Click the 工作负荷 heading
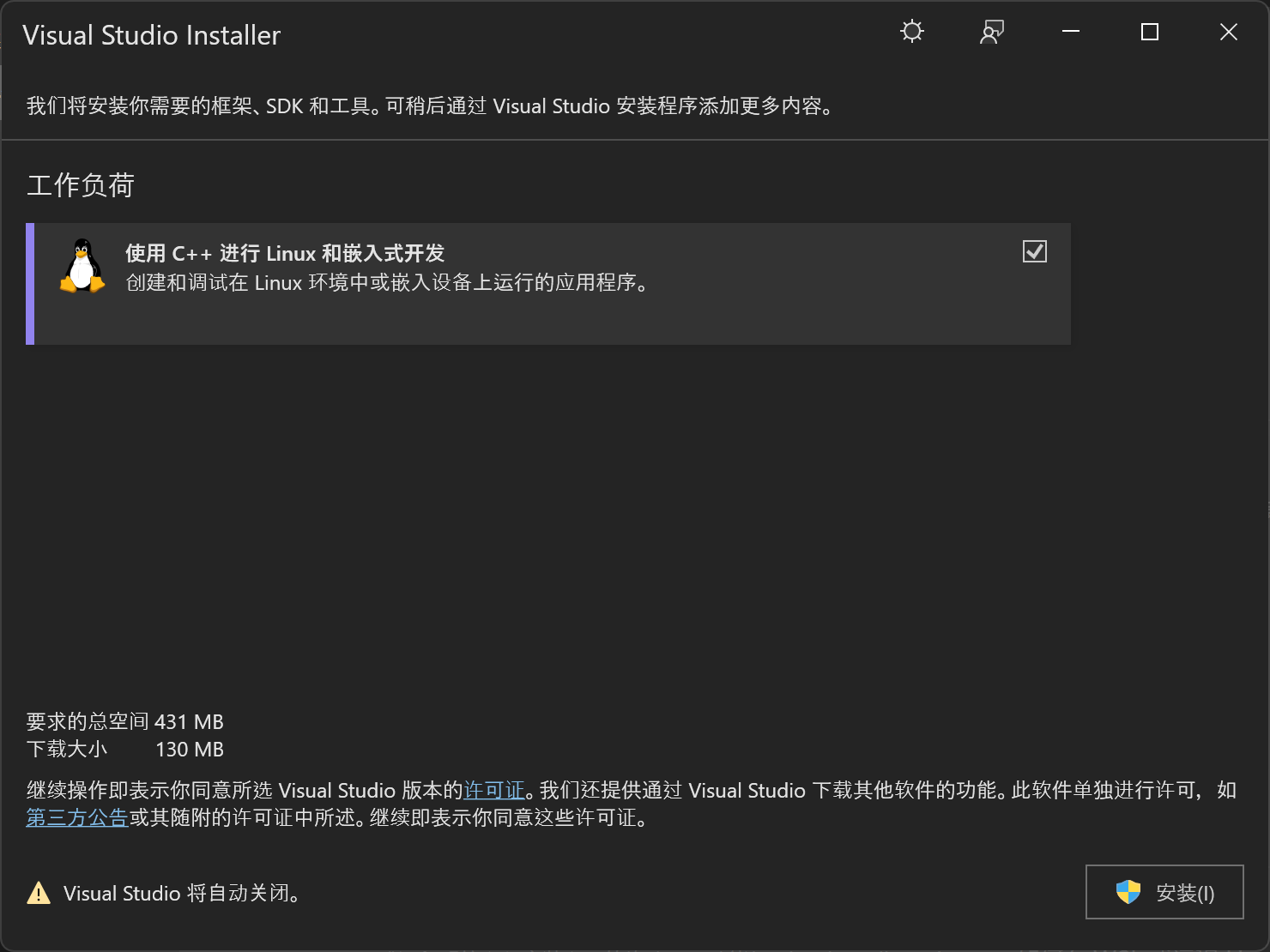1270x952 pixels. pos(81,185)
